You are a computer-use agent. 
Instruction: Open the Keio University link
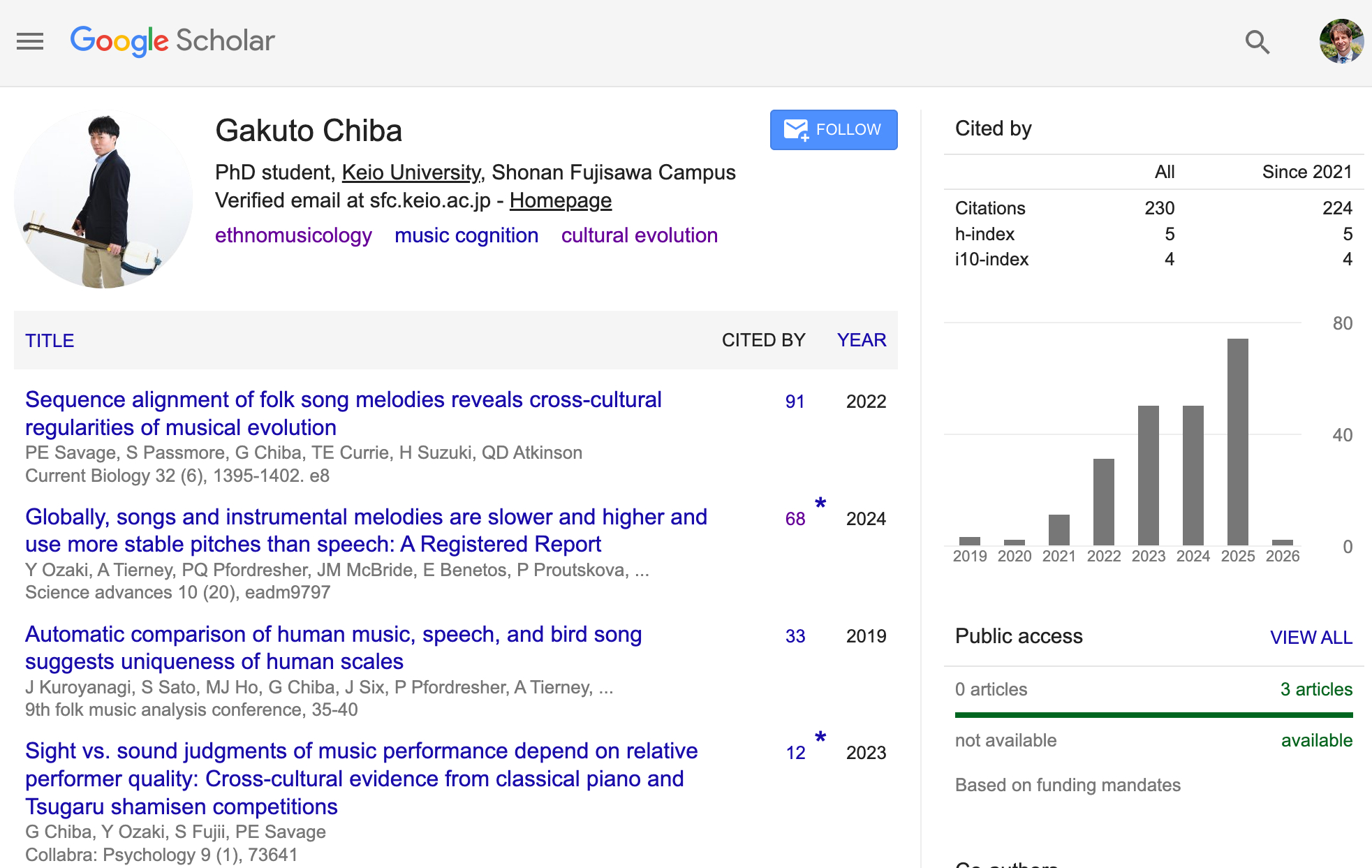point(411,172)
